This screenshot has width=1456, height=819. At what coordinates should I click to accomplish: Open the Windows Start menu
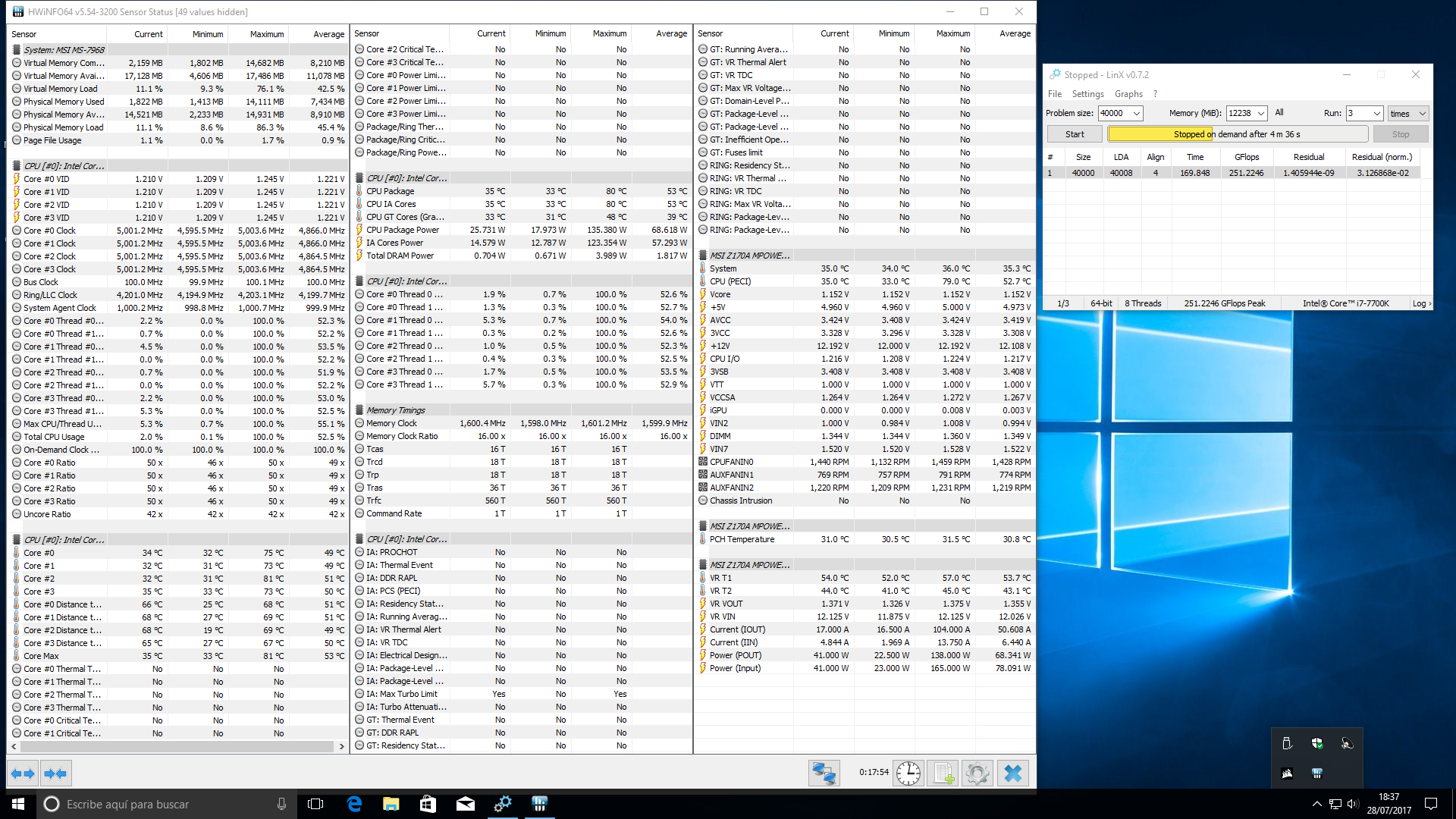[18, 804]
